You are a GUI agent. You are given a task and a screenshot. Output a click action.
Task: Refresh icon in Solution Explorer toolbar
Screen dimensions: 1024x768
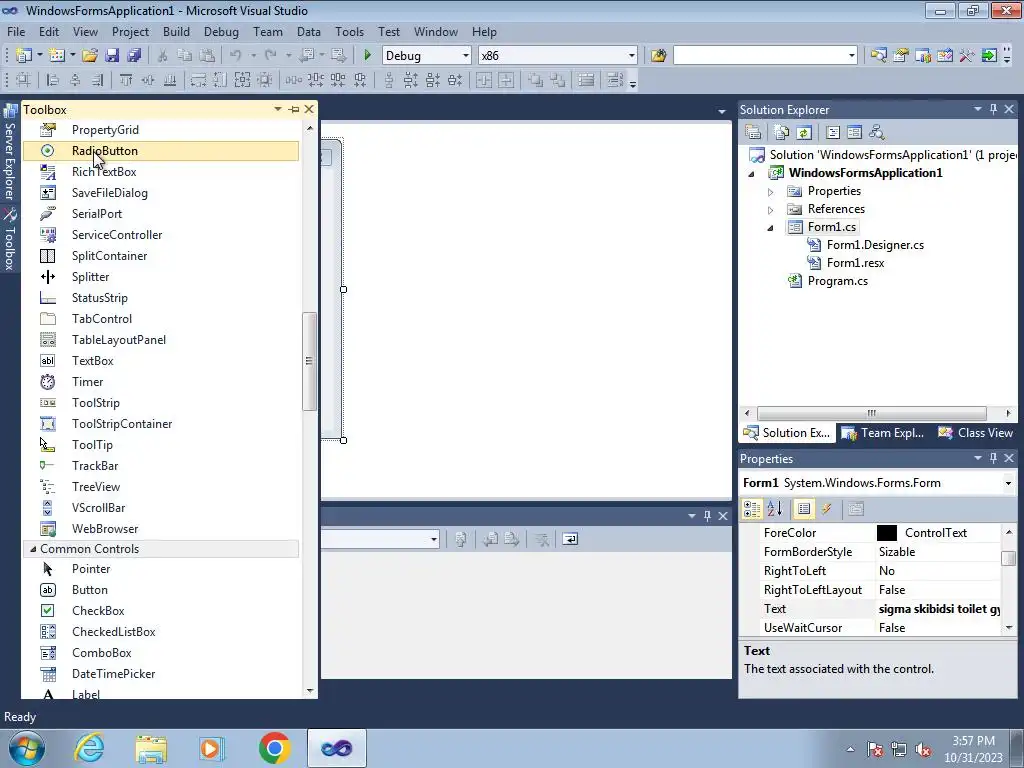click(804, 133)
